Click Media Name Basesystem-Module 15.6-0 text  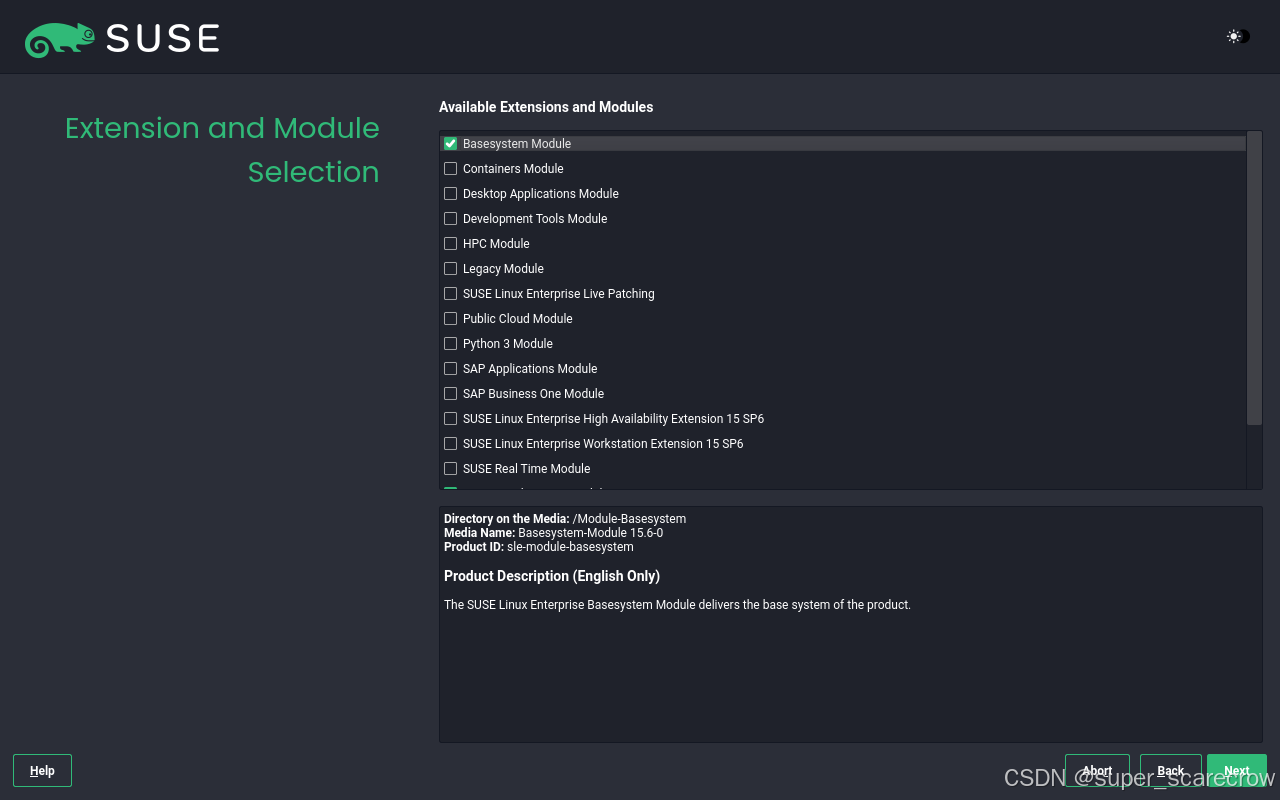click(x=553, y=533)
